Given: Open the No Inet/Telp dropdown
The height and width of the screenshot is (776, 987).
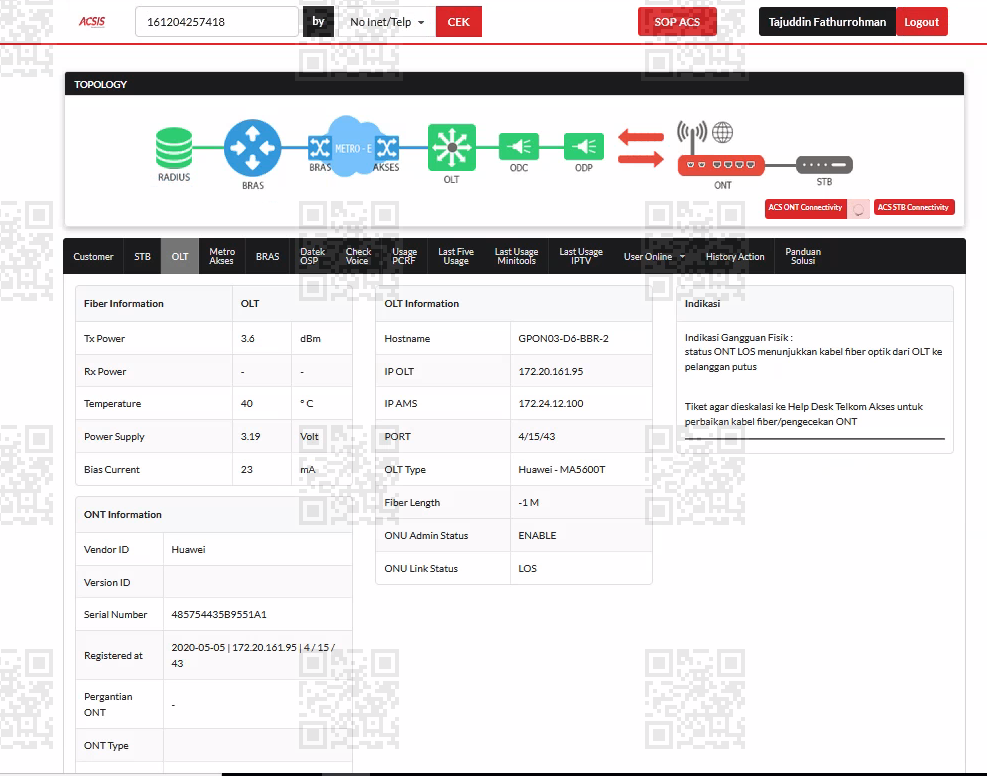Looking at the screenshot, I should pos(386,22).
